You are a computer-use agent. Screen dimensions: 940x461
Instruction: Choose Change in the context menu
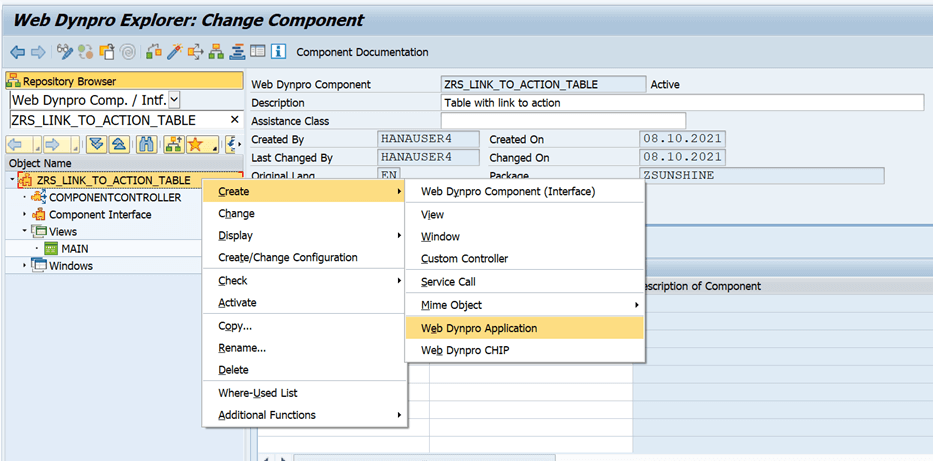[304, 213]
